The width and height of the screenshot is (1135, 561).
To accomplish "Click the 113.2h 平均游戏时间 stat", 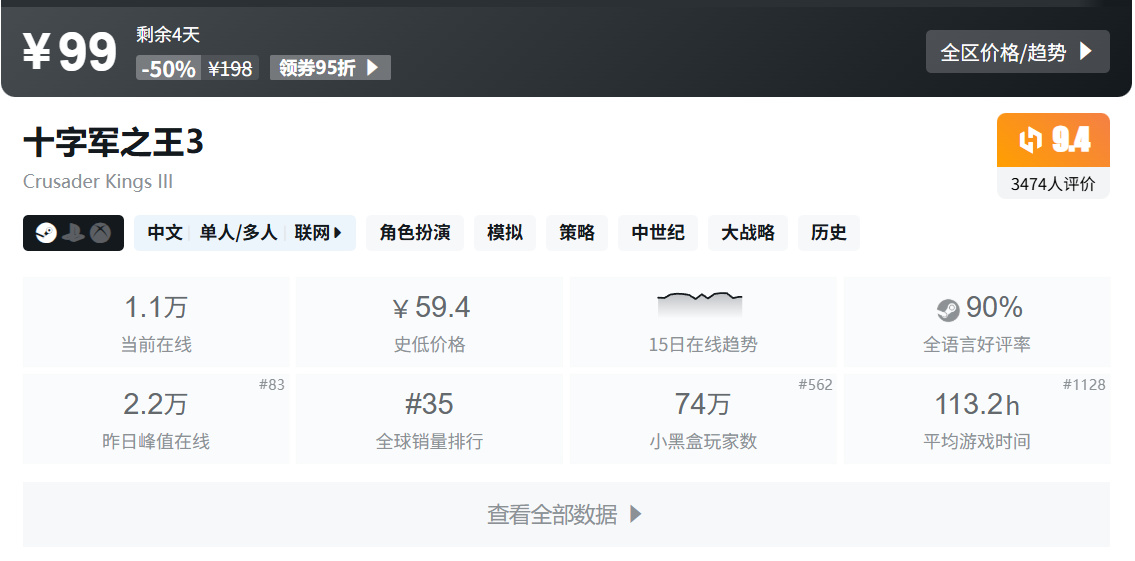I will (x=977, y=418).
